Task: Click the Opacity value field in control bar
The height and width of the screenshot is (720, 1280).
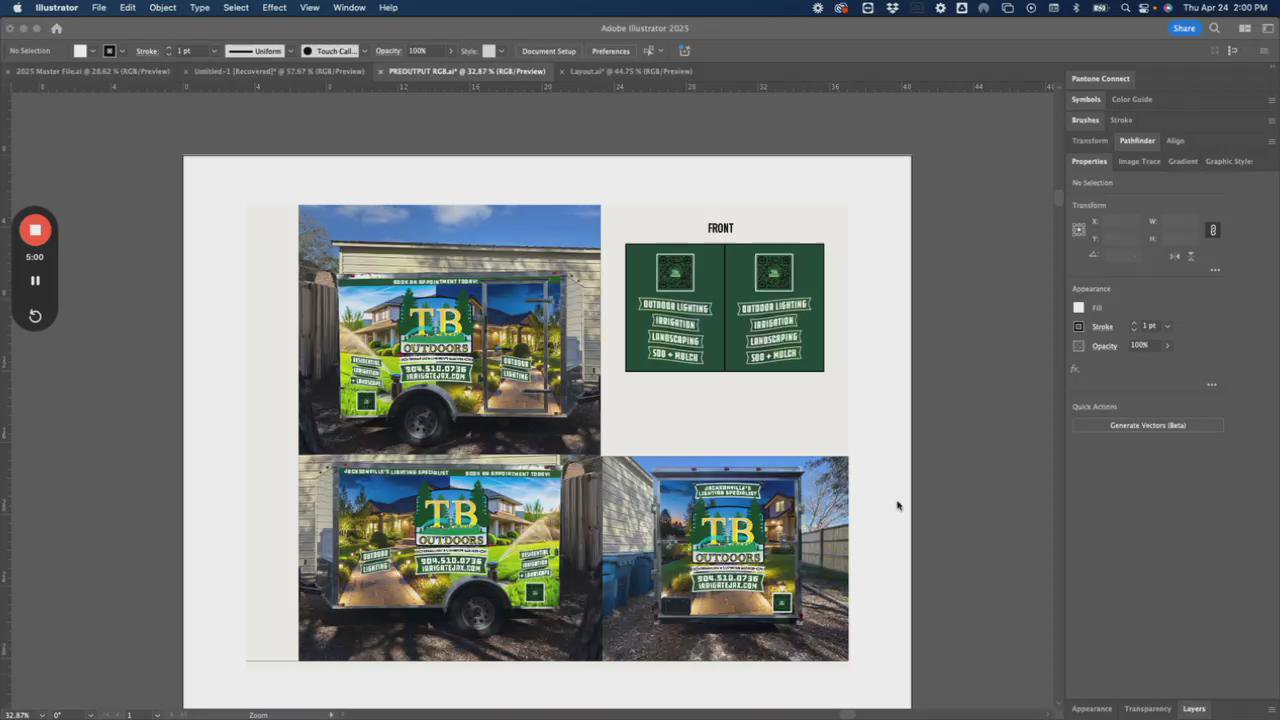Action: point(424,51)
